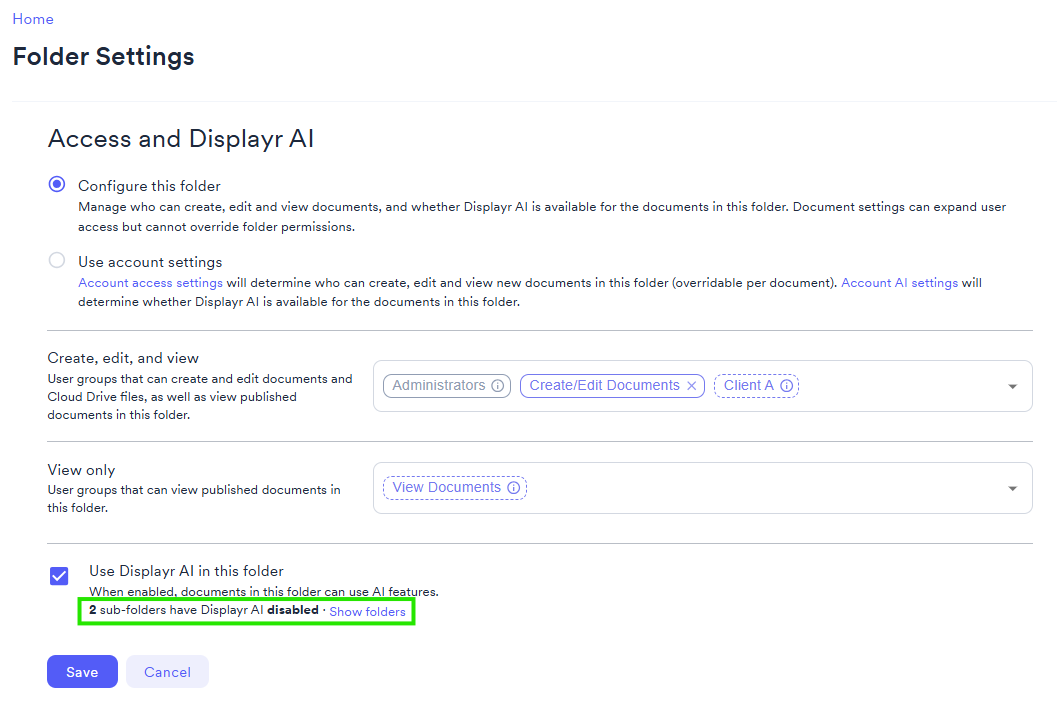Click inside the View only groups field
The width and height of the screenshot is (1057, 704).
click(x=702, y=488)
